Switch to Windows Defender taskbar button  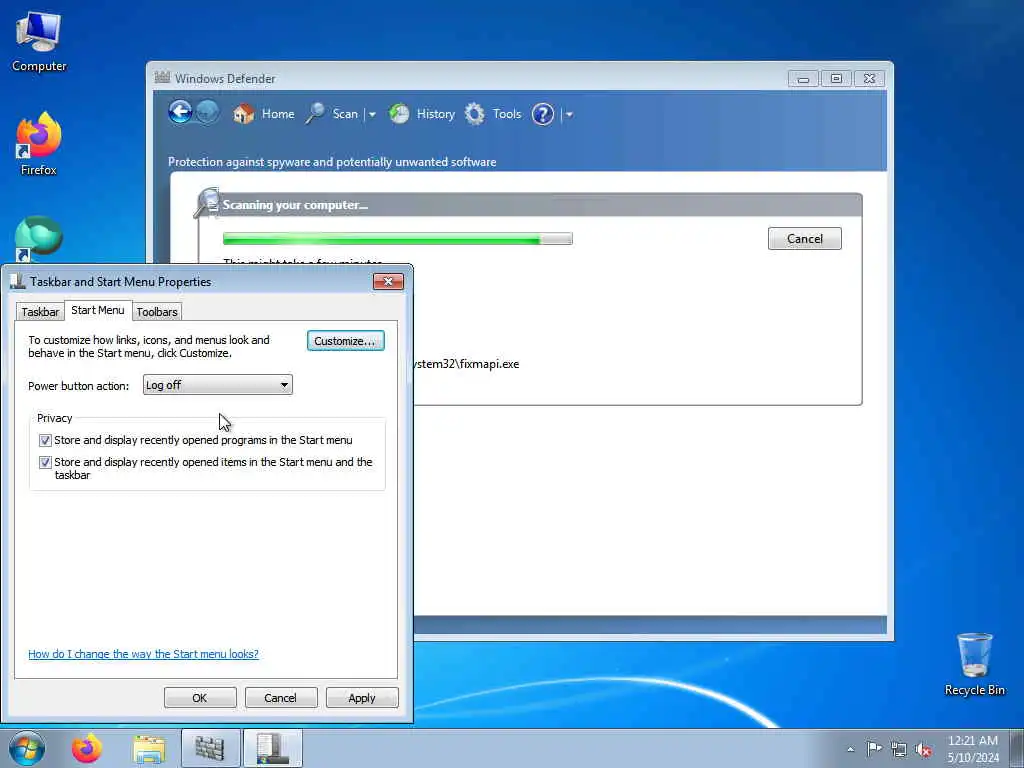coord(210,748)
